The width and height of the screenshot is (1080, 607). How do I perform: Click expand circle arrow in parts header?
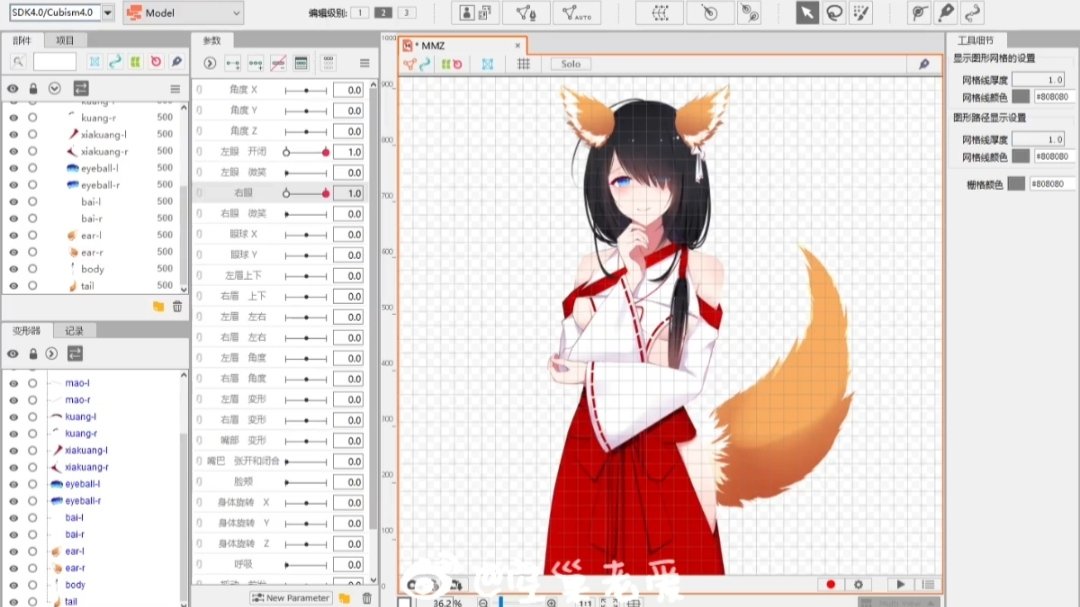54,88
